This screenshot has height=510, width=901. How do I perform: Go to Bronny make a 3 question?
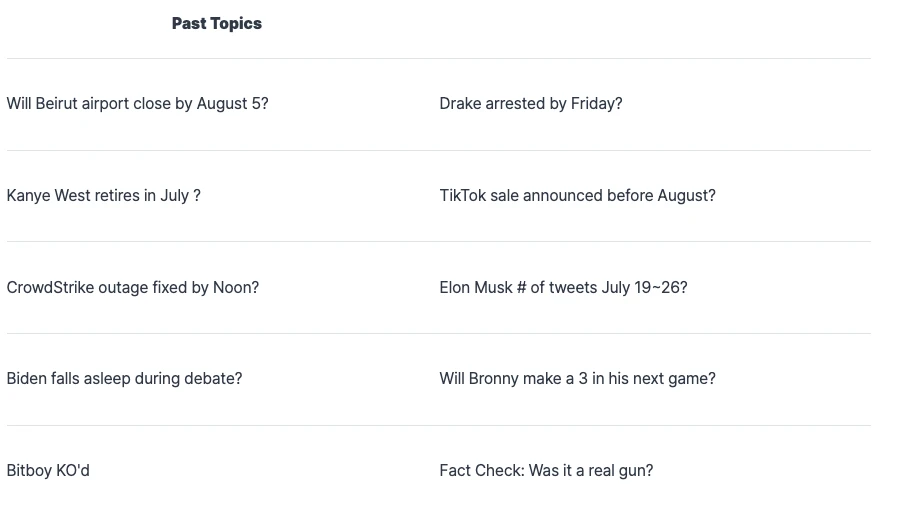[x=577, y=379]
